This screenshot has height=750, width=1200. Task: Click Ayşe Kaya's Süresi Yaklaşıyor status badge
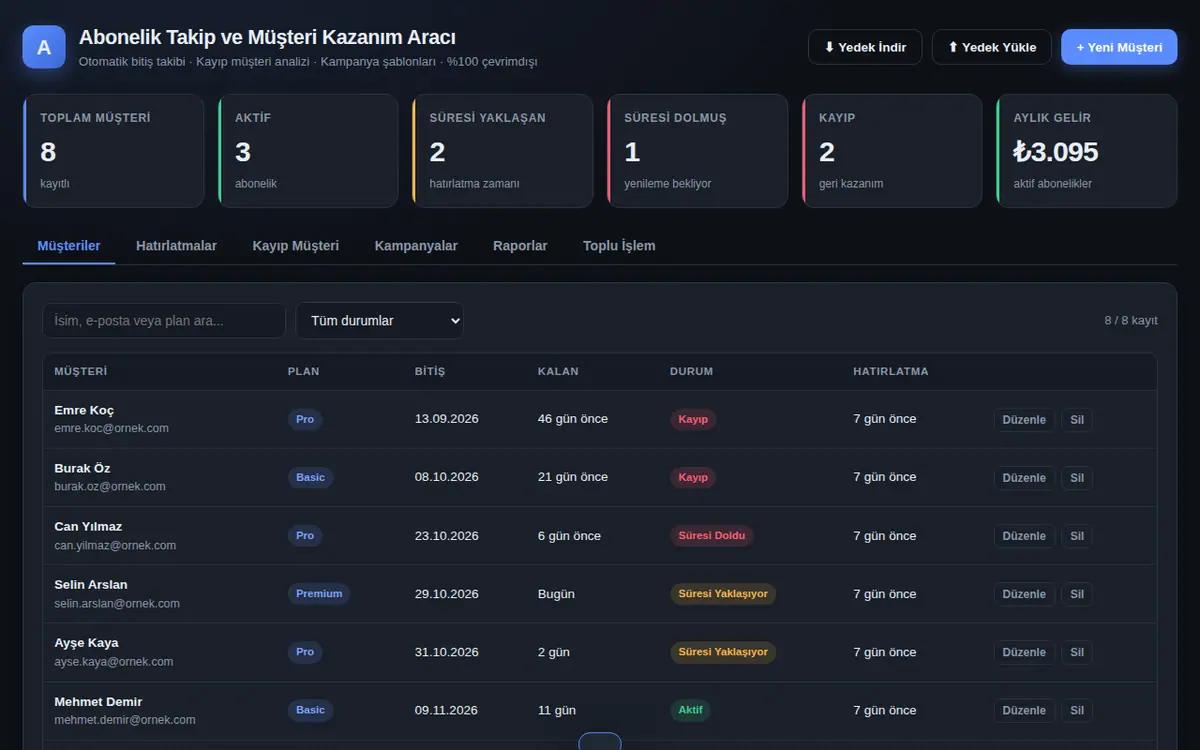pos(723,652)
